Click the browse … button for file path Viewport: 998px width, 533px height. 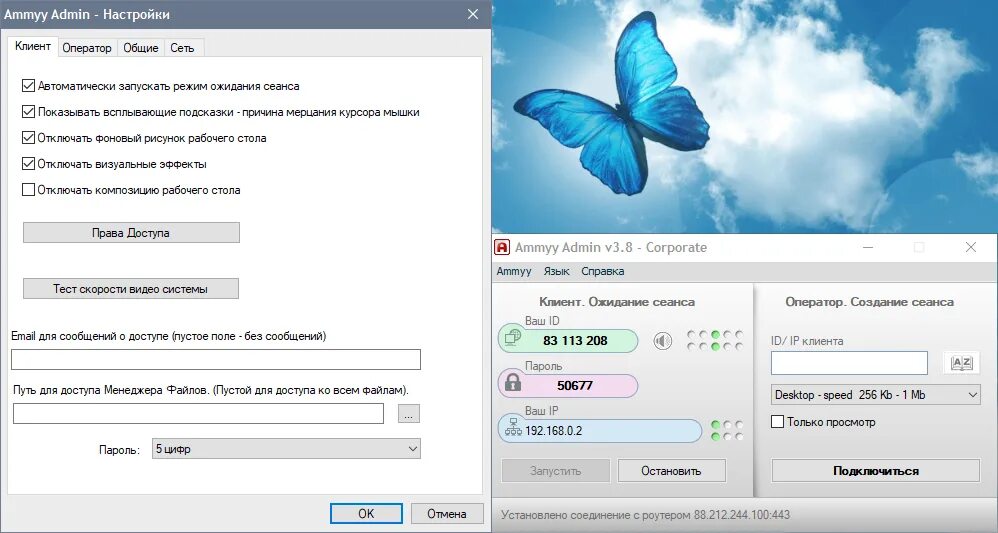tap(409, 414)
